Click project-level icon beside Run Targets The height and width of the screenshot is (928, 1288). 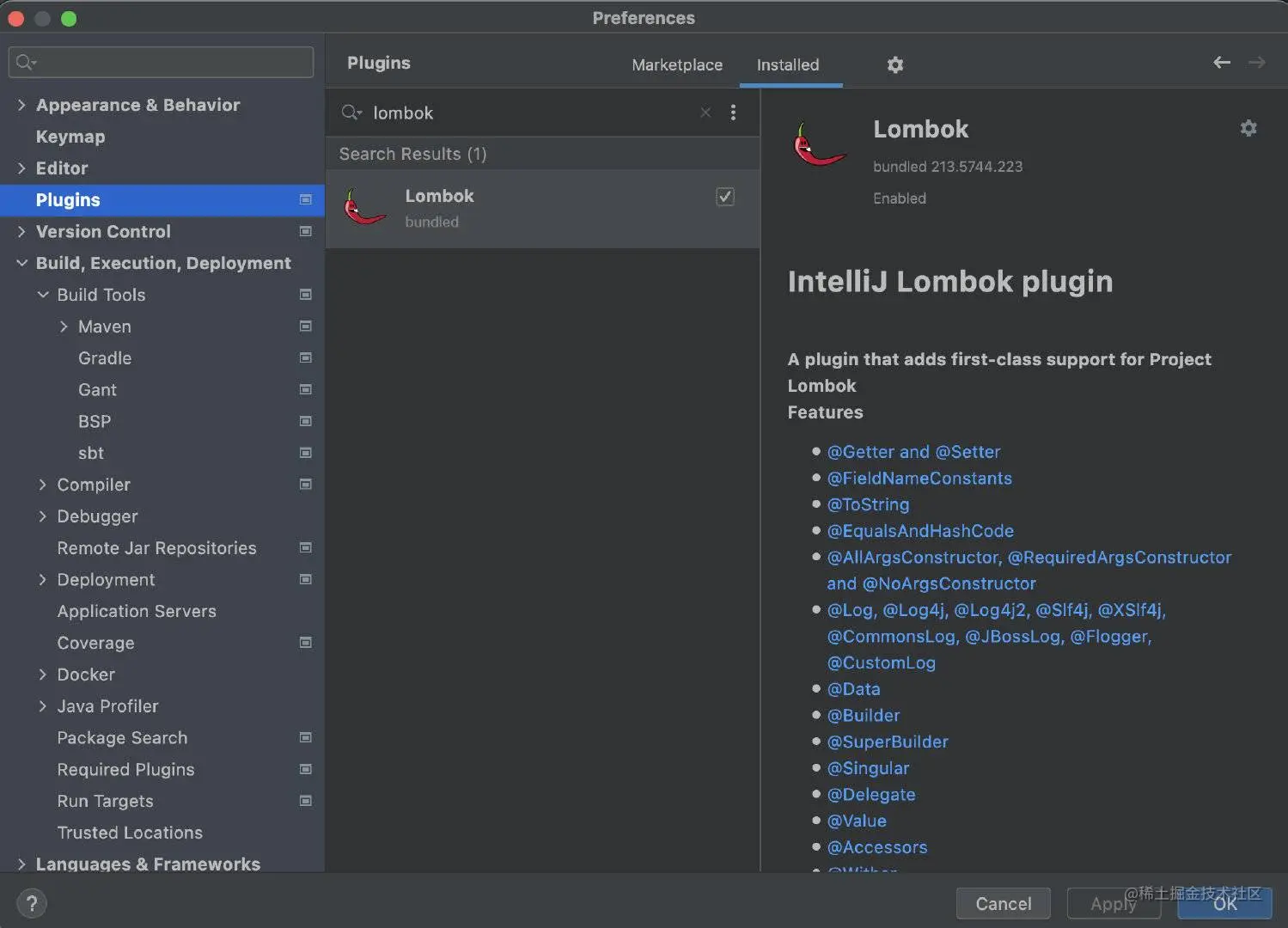[305, 801]
